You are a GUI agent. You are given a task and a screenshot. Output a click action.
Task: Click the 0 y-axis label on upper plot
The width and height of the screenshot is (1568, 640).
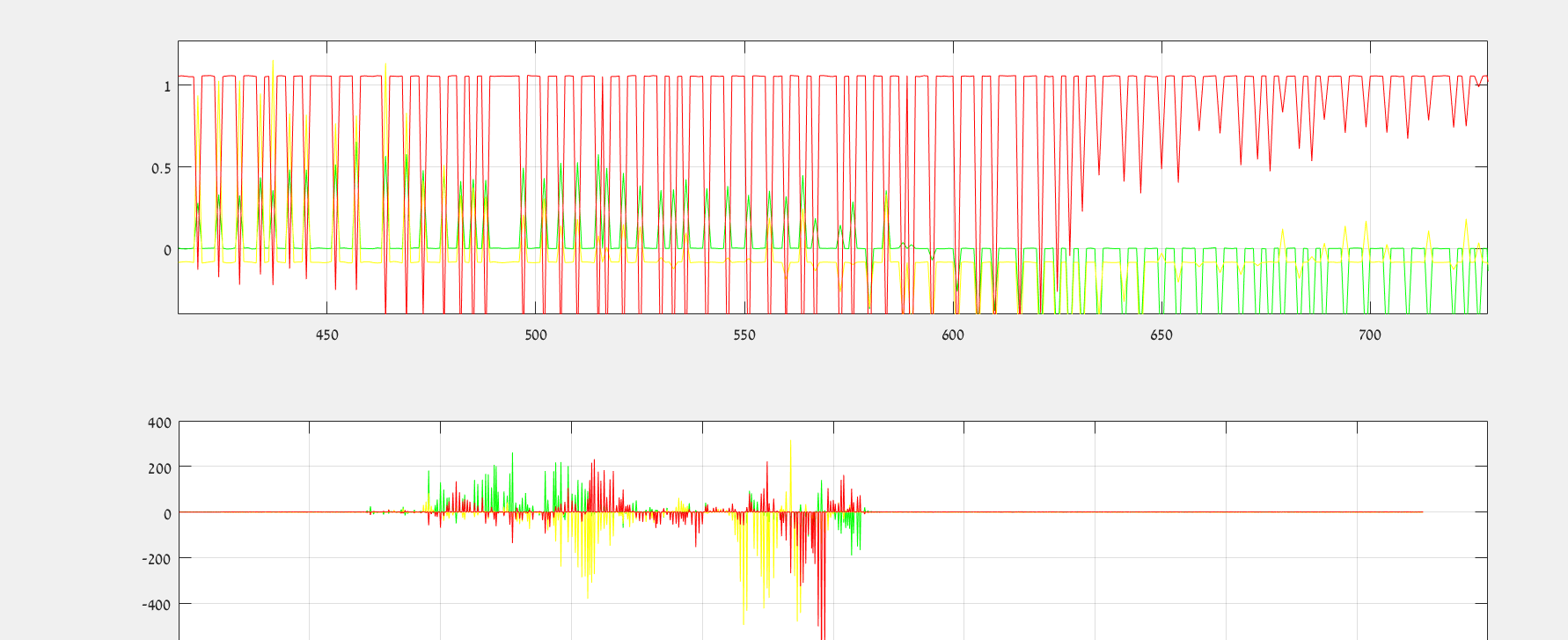pos(167,250)
